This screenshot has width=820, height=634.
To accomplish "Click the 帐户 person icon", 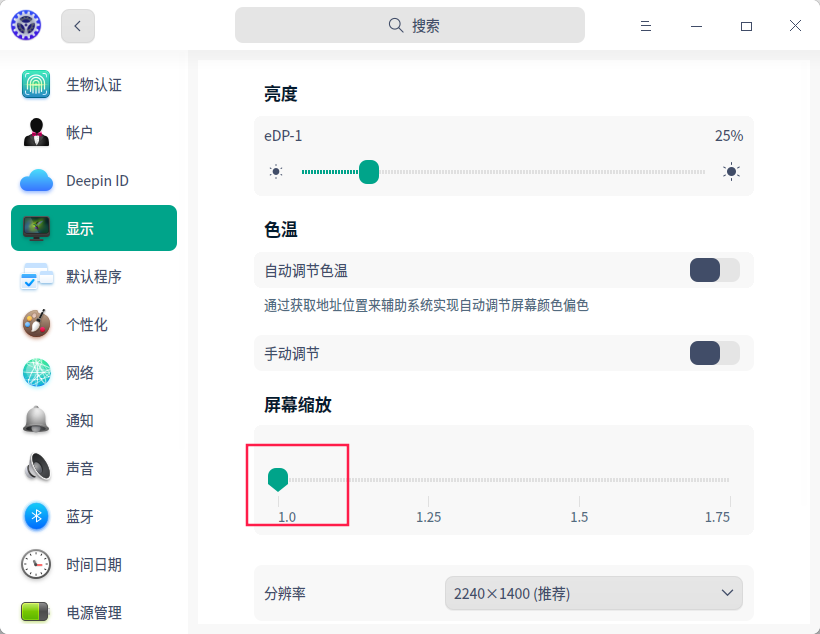I will pyautogui.click(x=36, y=132).
